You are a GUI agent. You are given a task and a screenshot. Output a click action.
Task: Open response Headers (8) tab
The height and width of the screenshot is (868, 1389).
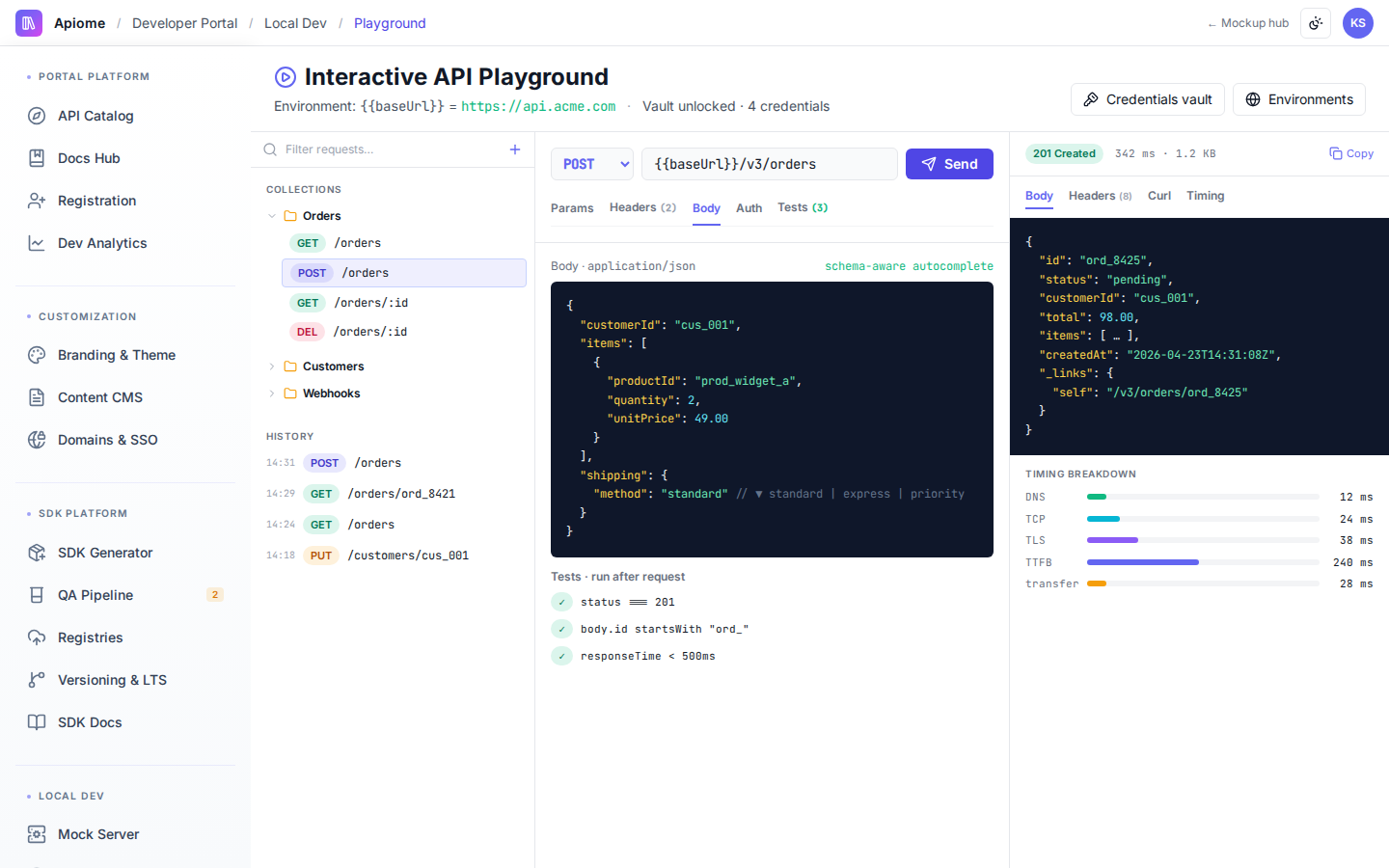[x=1101, y=196]
